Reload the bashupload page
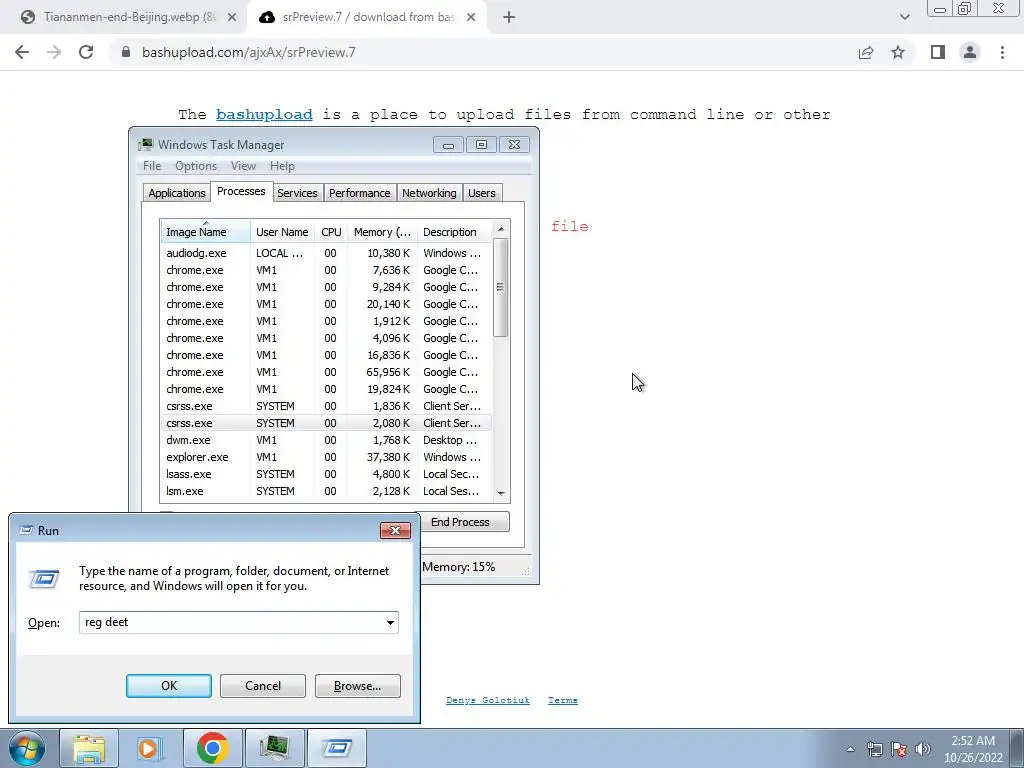The width and height of the screenshot is (1024, 768). (86, 52)
